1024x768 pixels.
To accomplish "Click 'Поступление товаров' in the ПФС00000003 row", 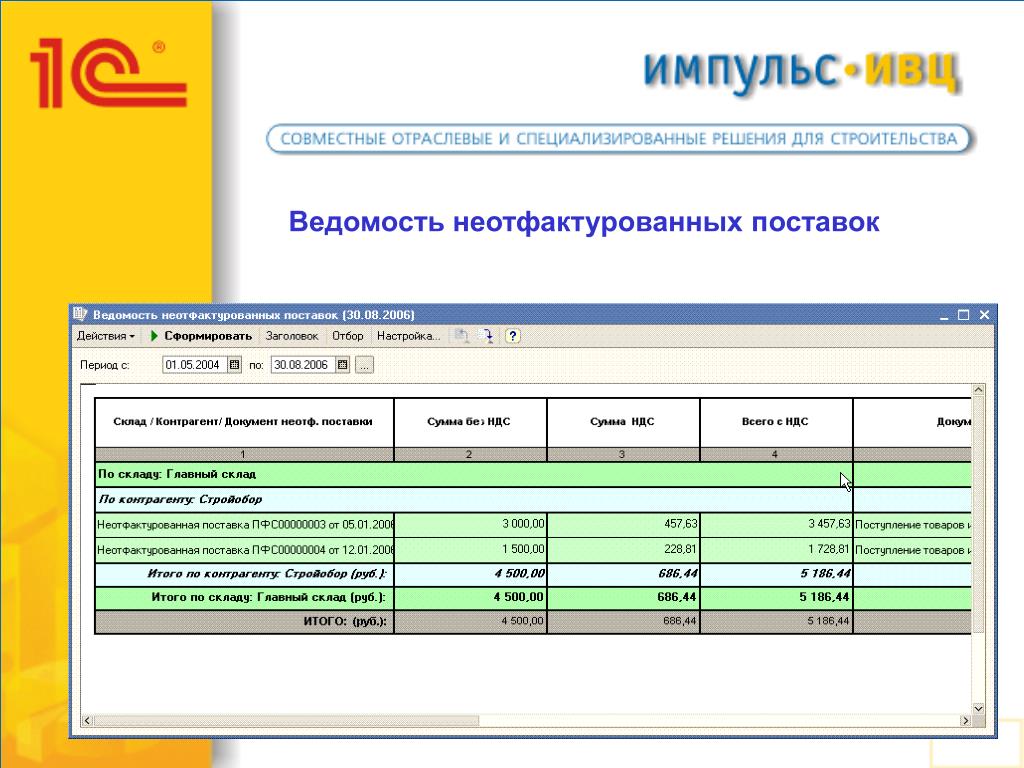I will (x=912, y=525).
